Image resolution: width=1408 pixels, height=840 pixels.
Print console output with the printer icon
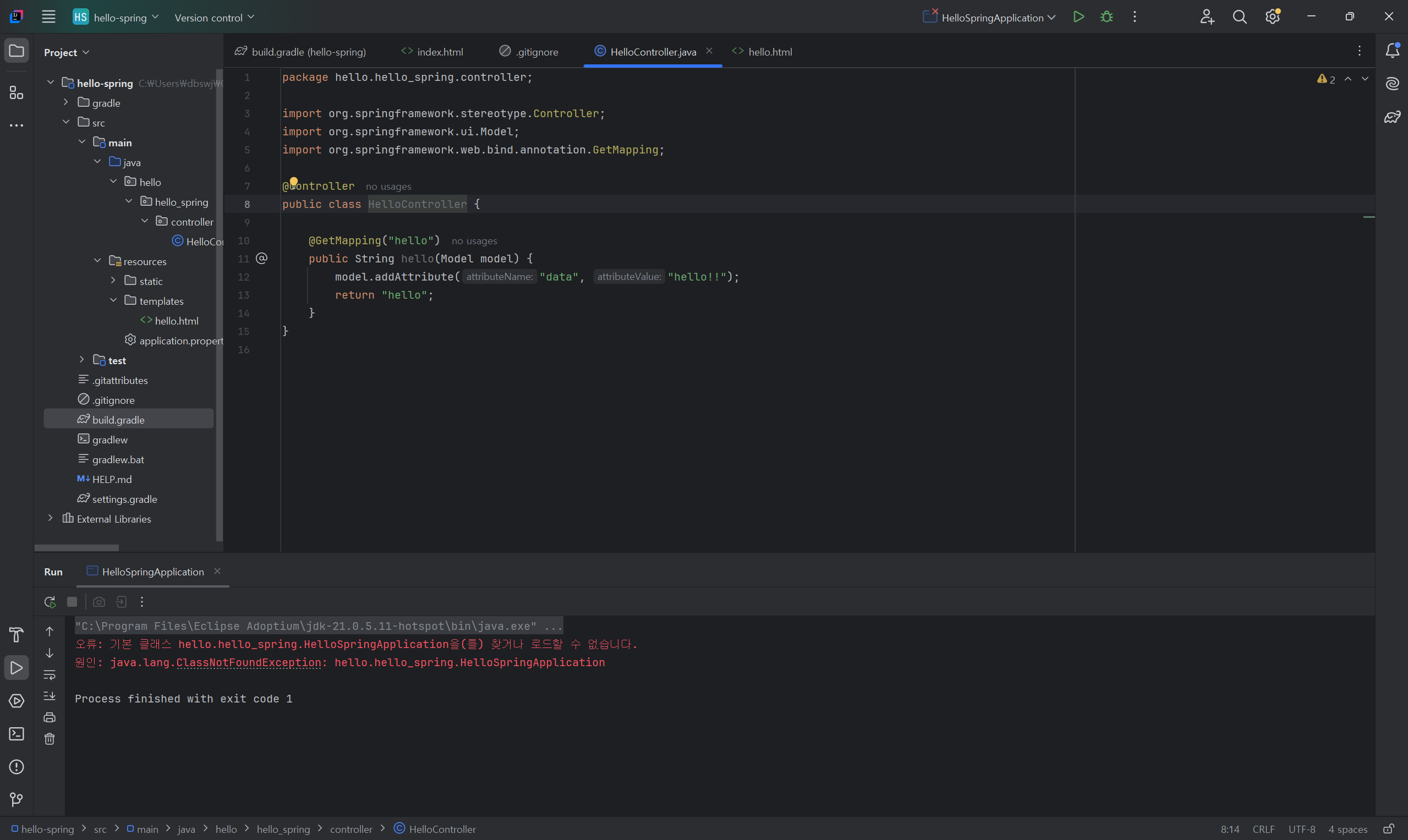coord(50,717)
